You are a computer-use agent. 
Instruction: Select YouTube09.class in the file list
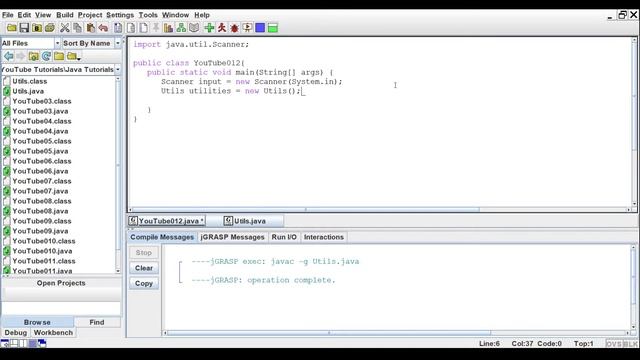[x=41, y=221]
